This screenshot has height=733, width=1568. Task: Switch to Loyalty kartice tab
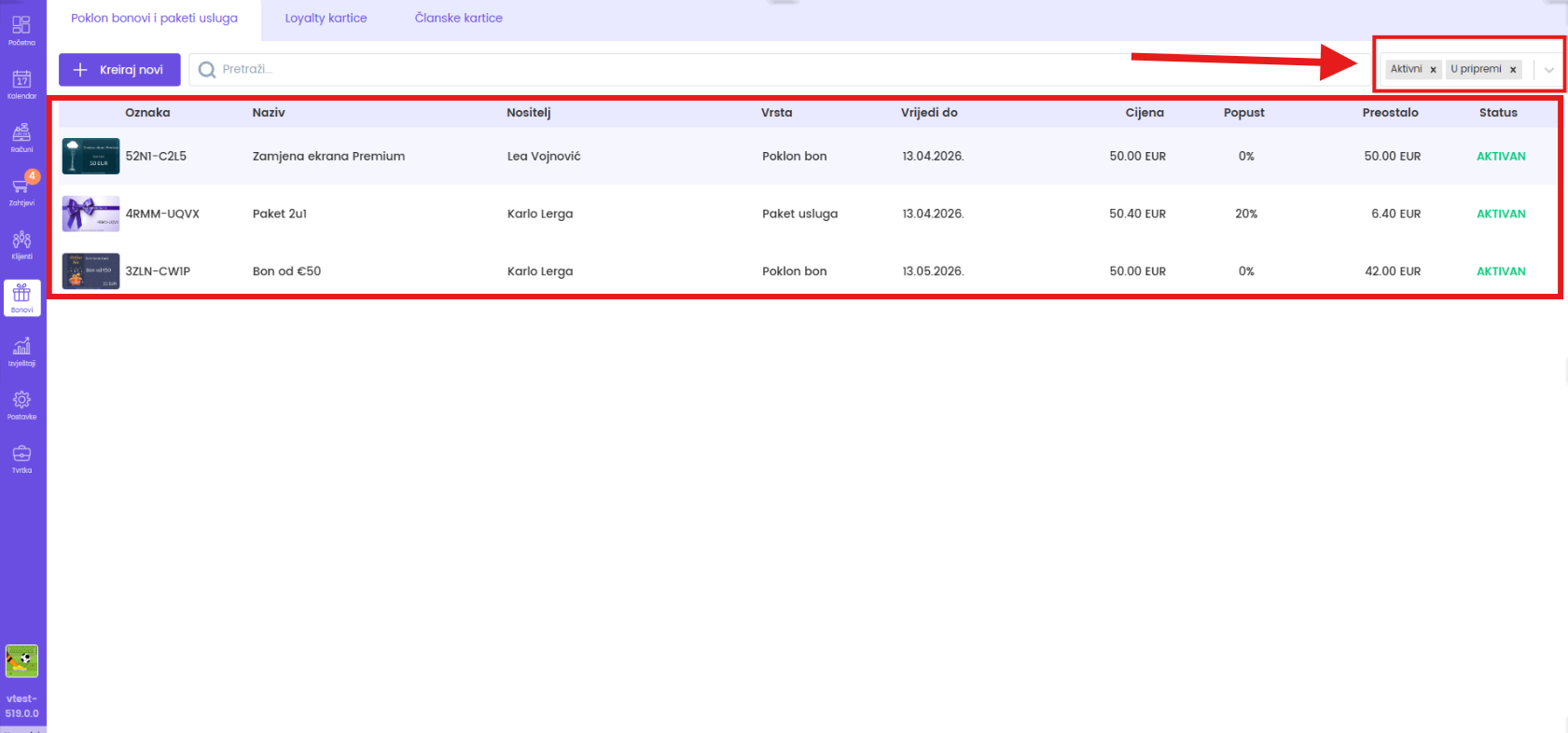[x=326, y=18]
